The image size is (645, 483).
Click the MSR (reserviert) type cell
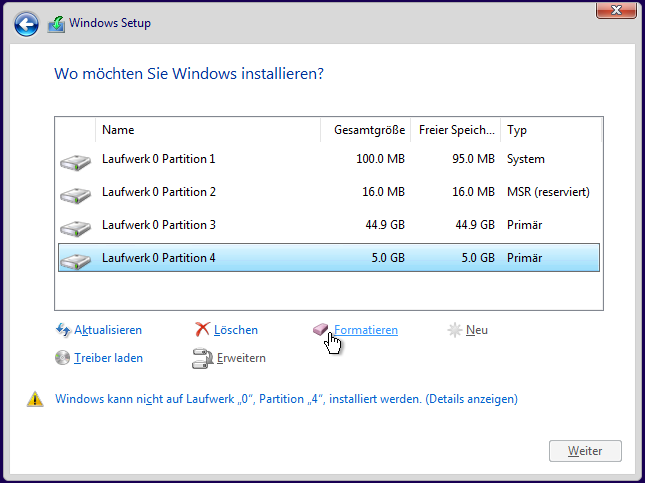pyautogui.click(x=548, y=192)
